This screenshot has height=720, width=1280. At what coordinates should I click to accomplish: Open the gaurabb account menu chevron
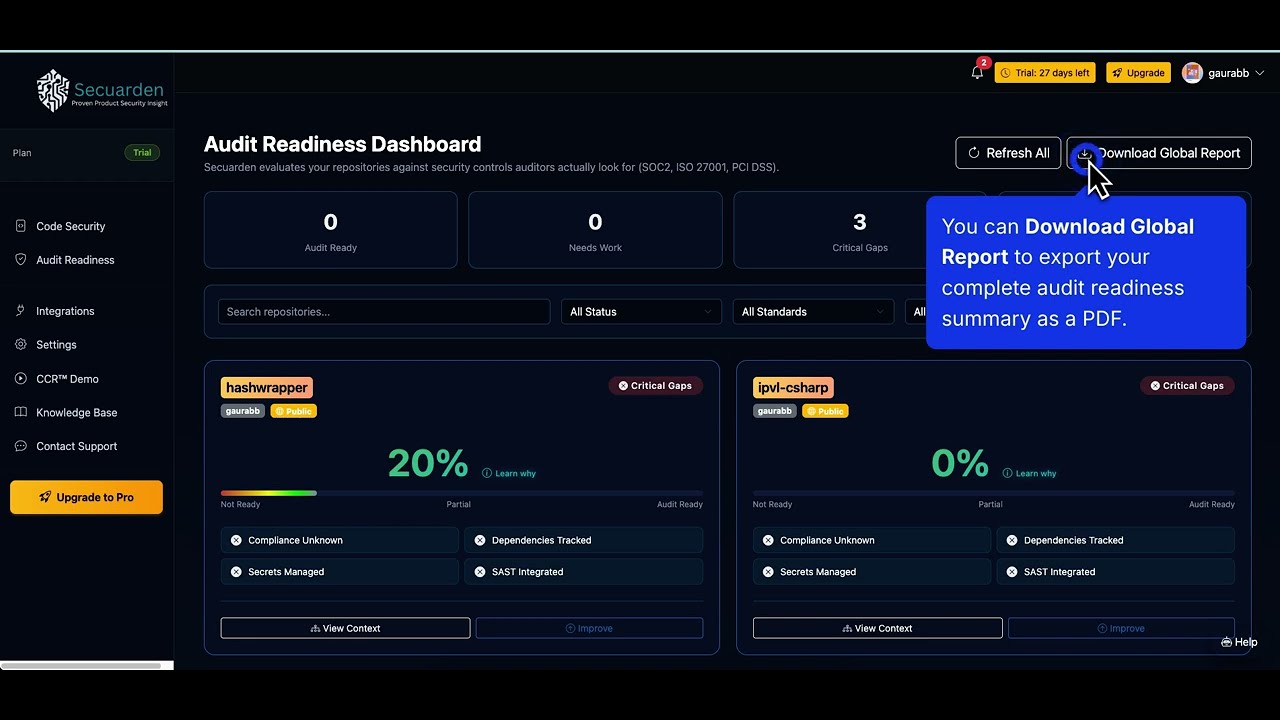click(x=1259, y=73)
